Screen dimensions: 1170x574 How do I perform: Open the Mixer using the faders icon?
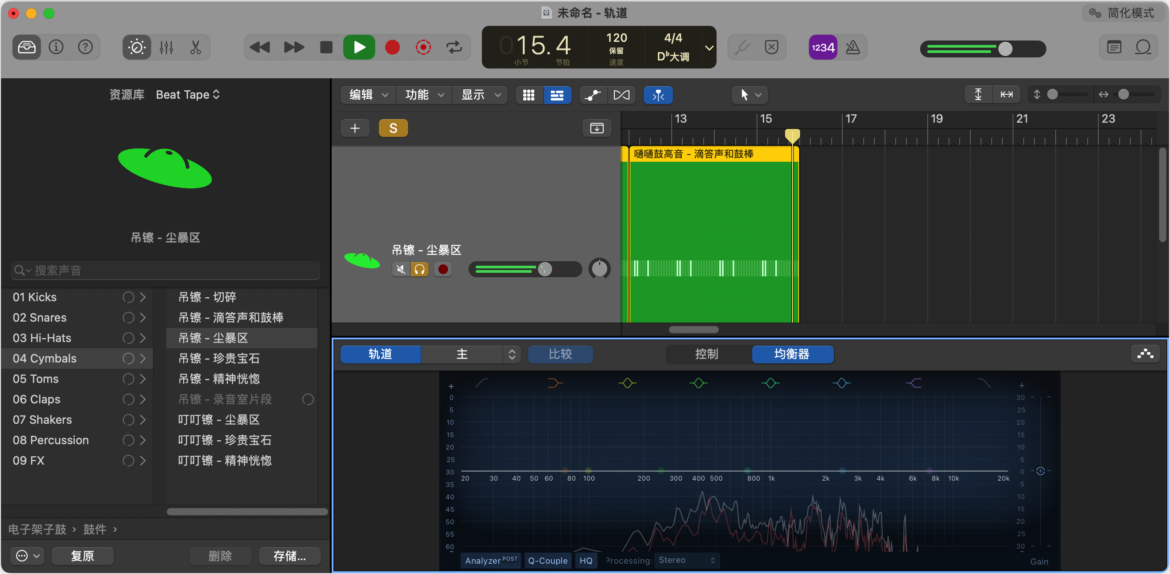166,47
